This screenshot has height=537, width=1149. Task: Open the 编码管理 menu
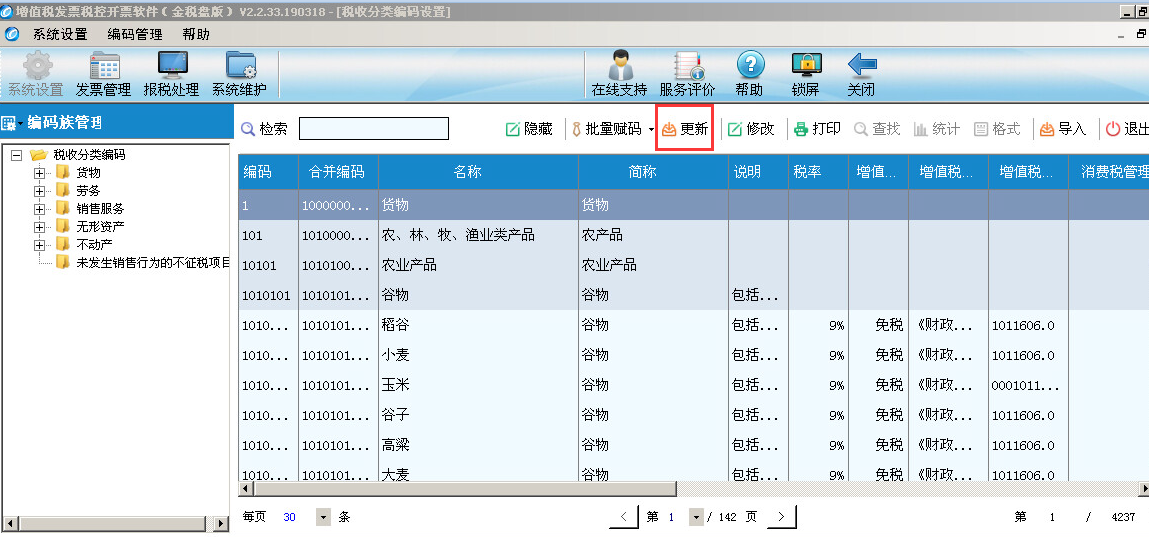click(135, 34)
